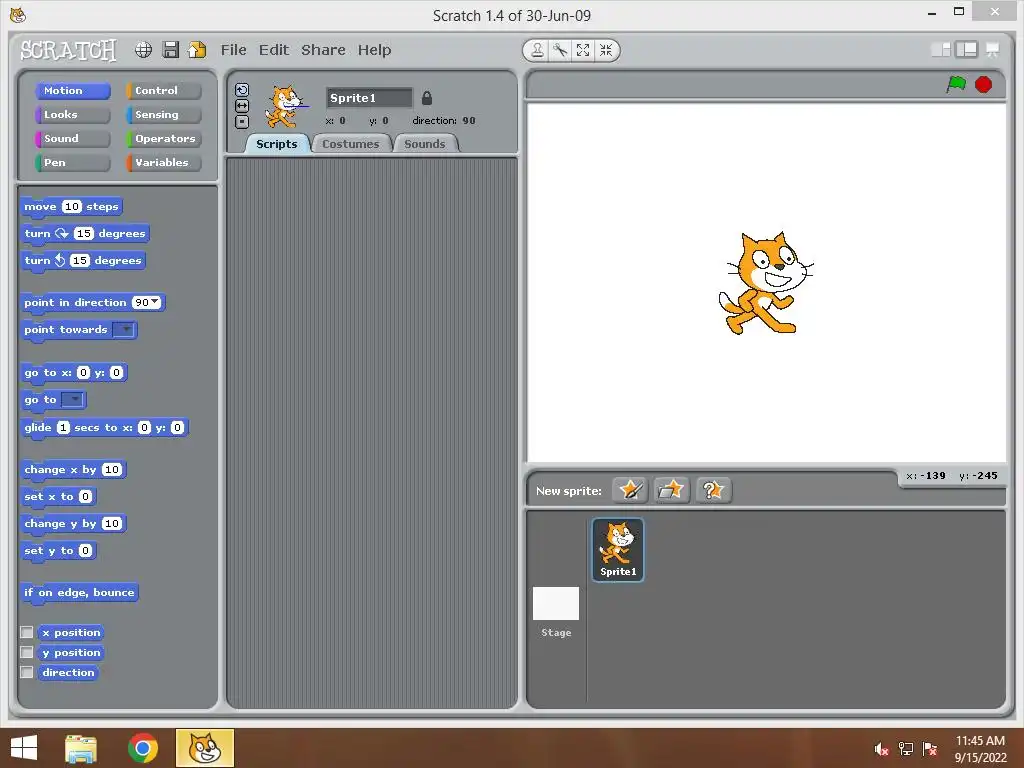The height and width of the screenshot is (768, 1024).
Task: Click the Sprite1 name field
Action: point(369,98)
